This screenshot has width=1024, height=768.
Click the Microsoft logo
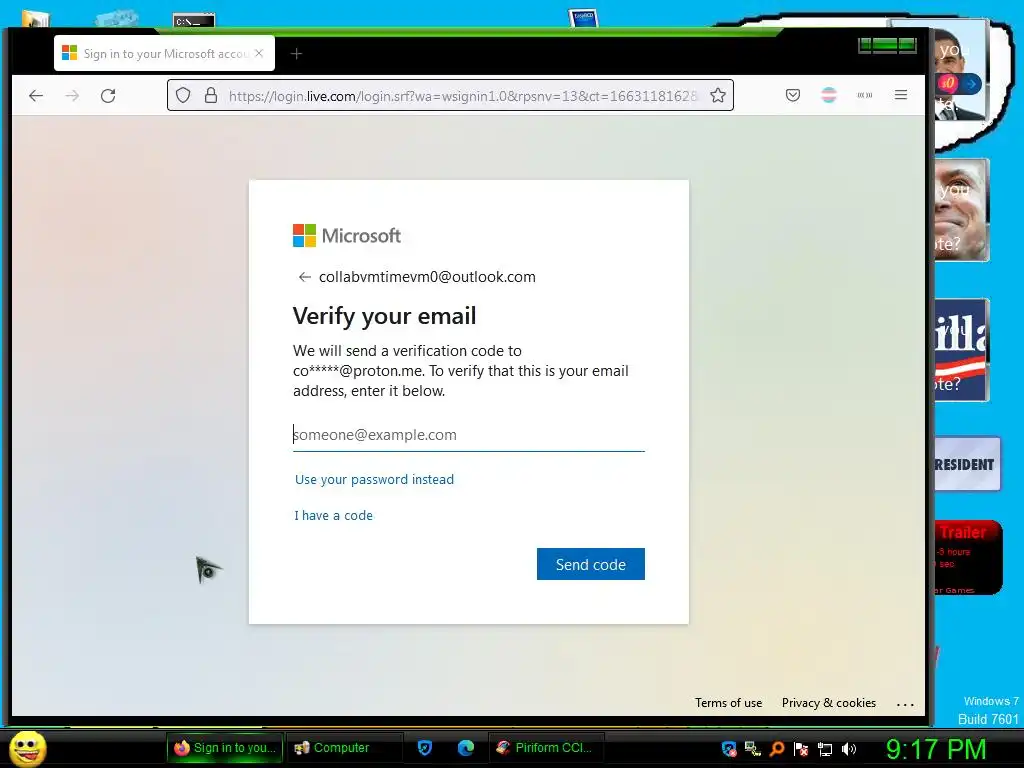[347, 236]
